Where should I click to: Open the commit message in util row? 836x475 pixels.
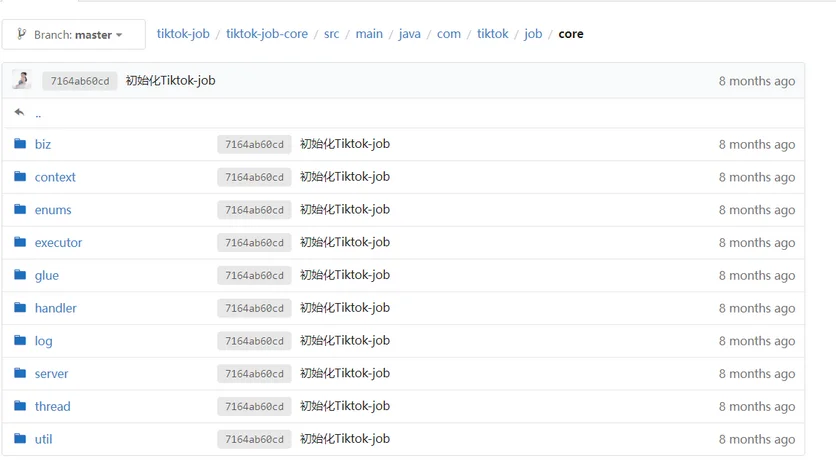(x=344, y=439)
